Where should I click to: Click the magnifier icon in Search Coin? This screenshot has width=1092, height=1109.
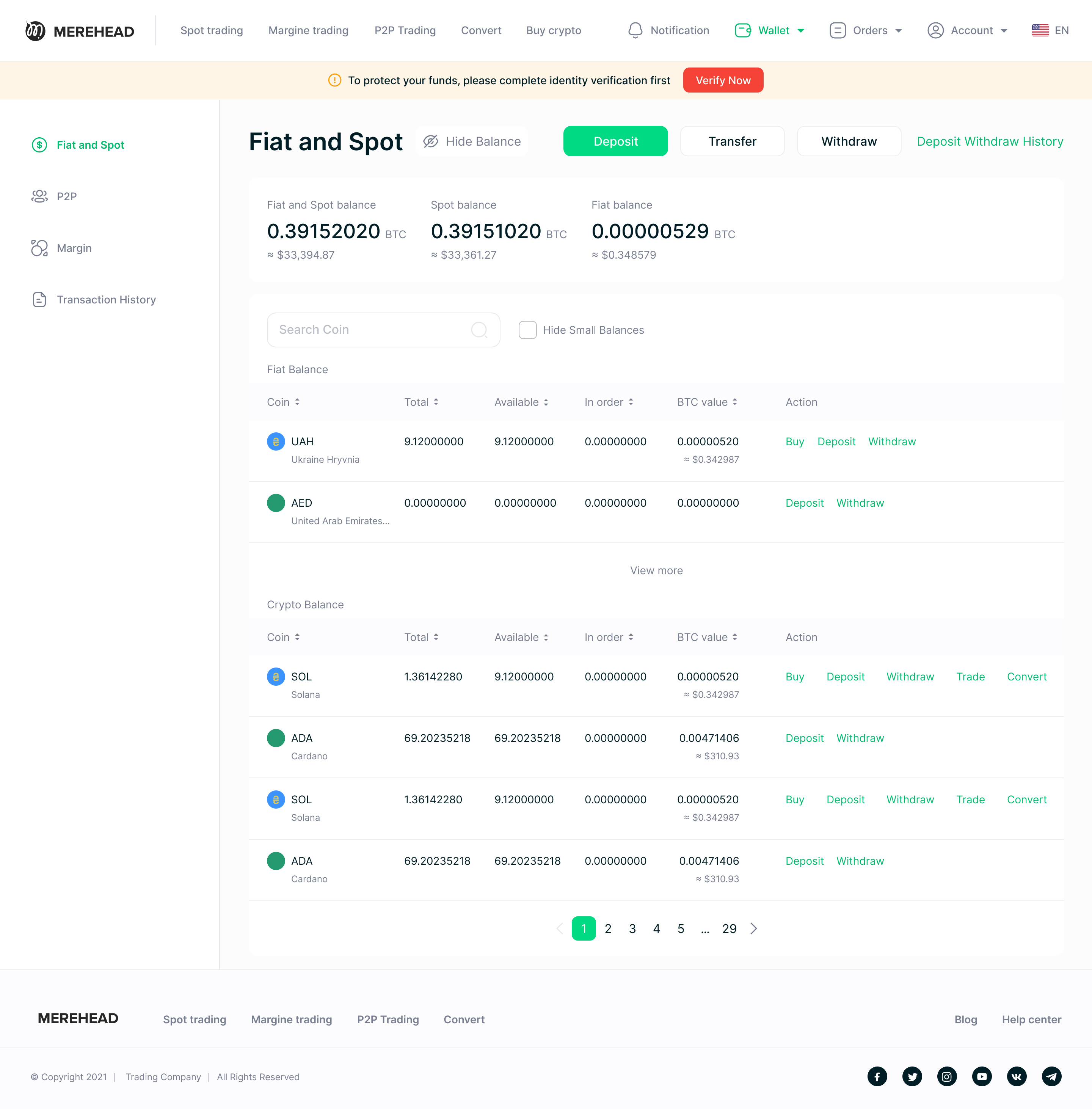479,329
